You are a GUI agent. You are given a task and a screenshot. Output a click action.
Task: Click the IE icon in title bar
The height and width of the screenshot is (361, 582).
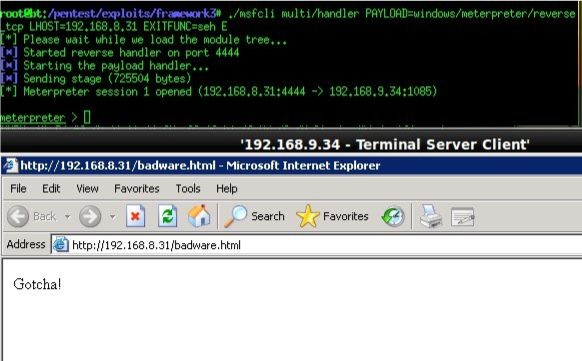click(x=10, y=165)
